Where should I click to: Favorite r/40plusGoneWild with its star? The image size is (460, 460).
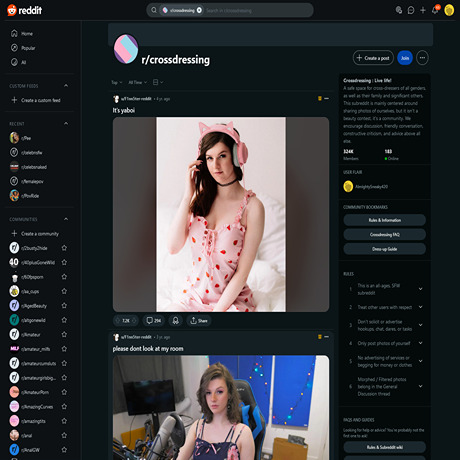[64, 262]
